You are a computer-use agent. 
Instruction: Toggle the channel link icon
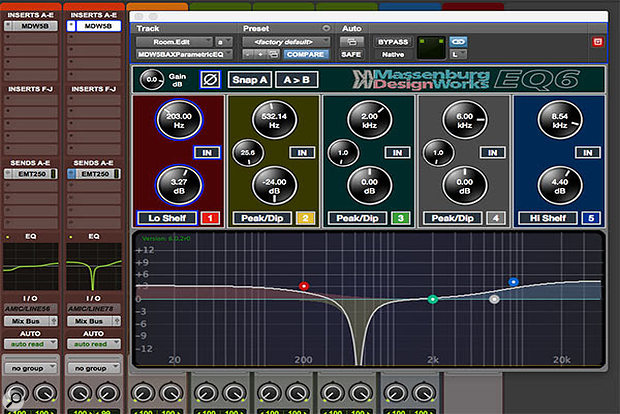458,42
